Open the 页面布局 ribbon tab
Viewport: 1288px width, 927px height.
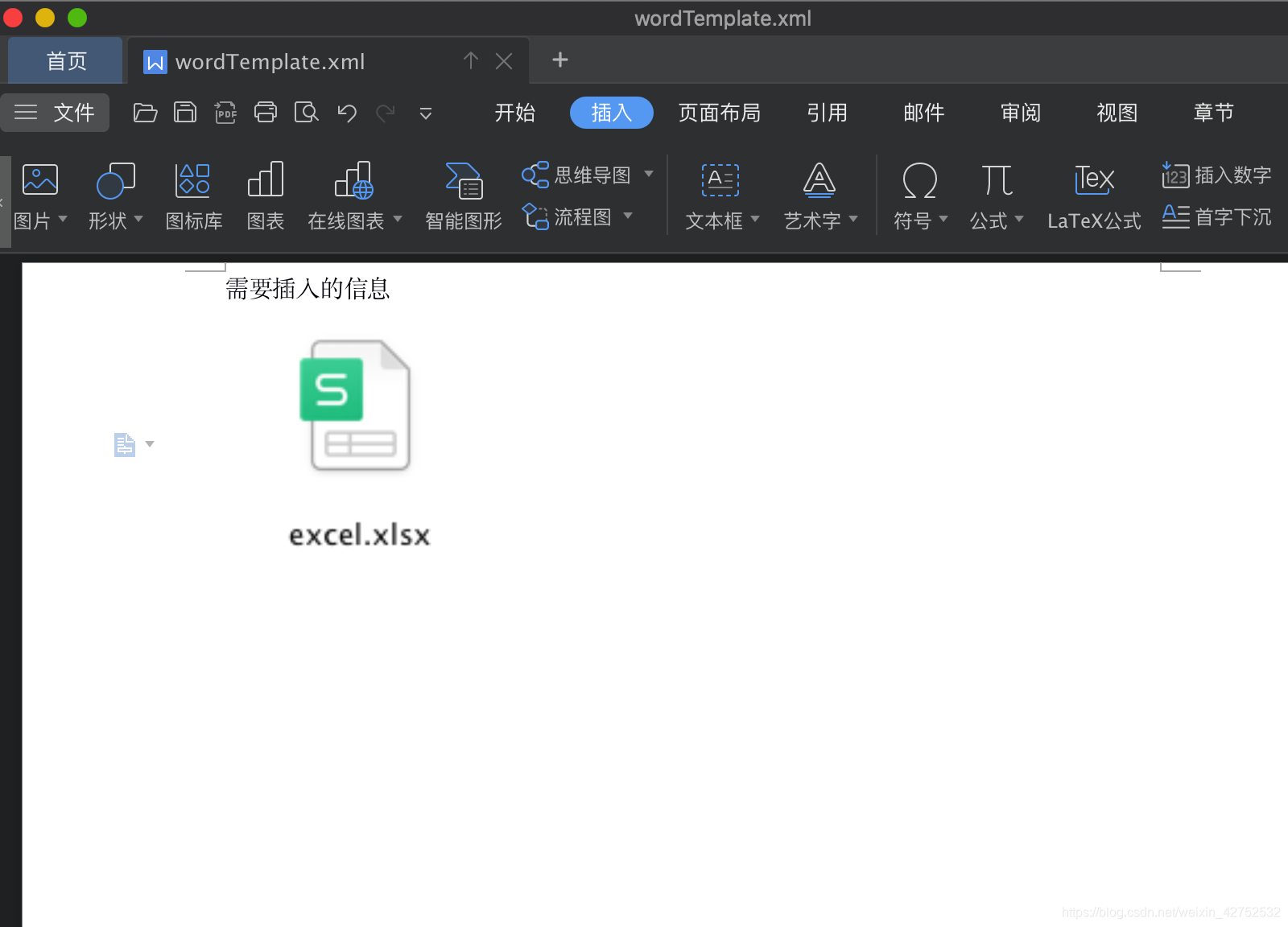point(720,113)
